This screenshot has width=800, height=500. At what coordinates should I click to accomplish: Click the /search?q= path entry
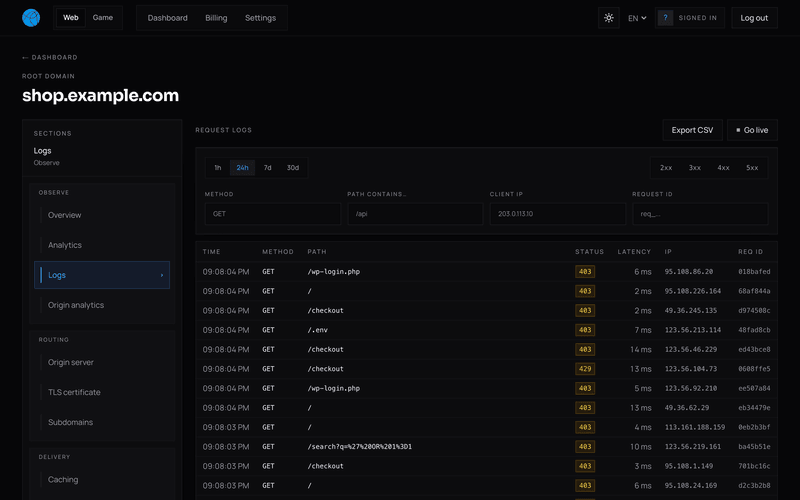point(360,446)
